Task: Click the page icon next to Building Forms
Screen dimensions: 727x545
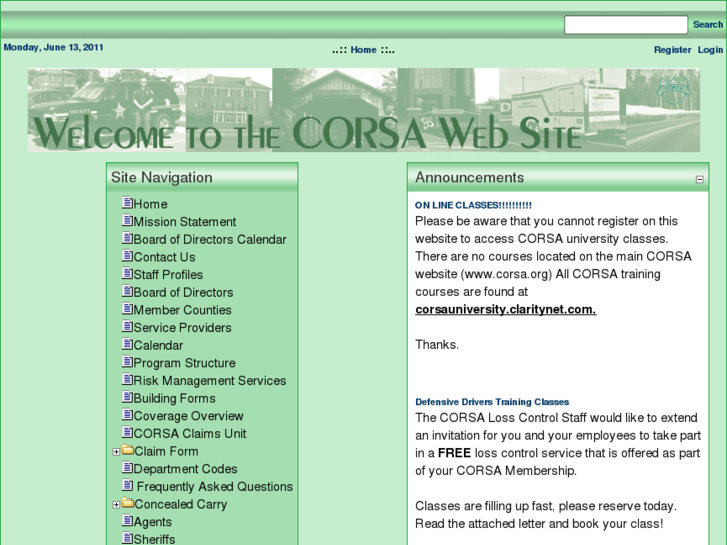Action: coord(127,397)
